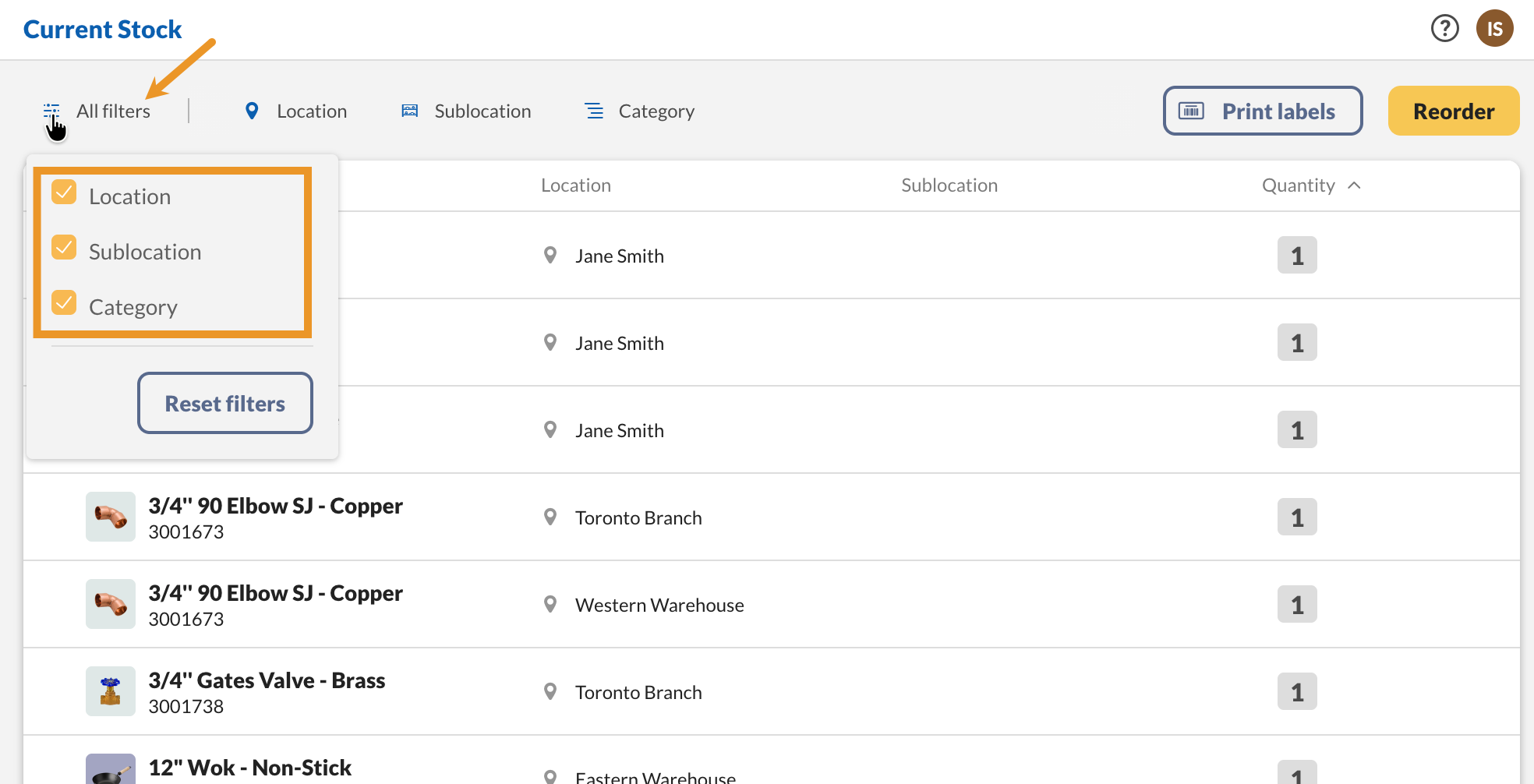Click the location pin next to Toronto Branch
Screen dimensions: 1534x784
[550, 517]
